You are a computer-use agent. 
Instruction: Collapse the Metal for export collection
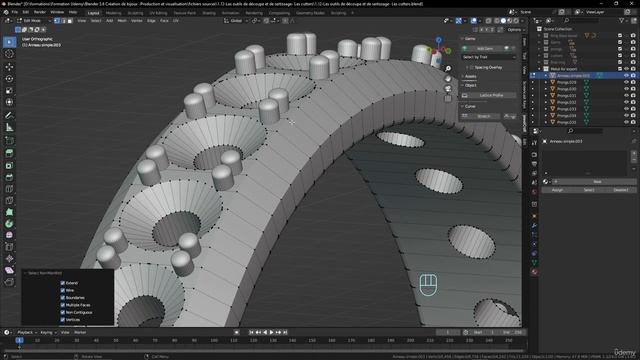pyautogui.click(x=539, y=69)
